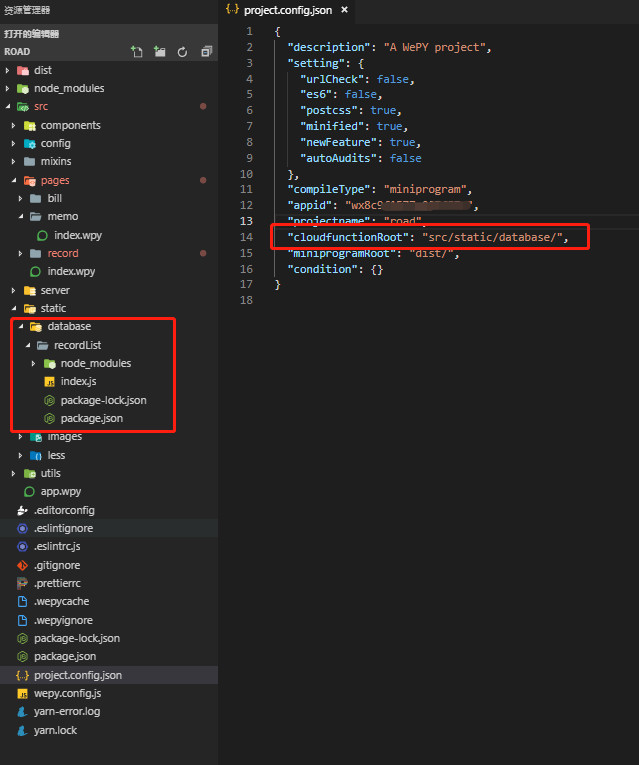The width and height of the screenshot is (639, 765).
Task: Open the yarn.lock file
Action: 55,730
